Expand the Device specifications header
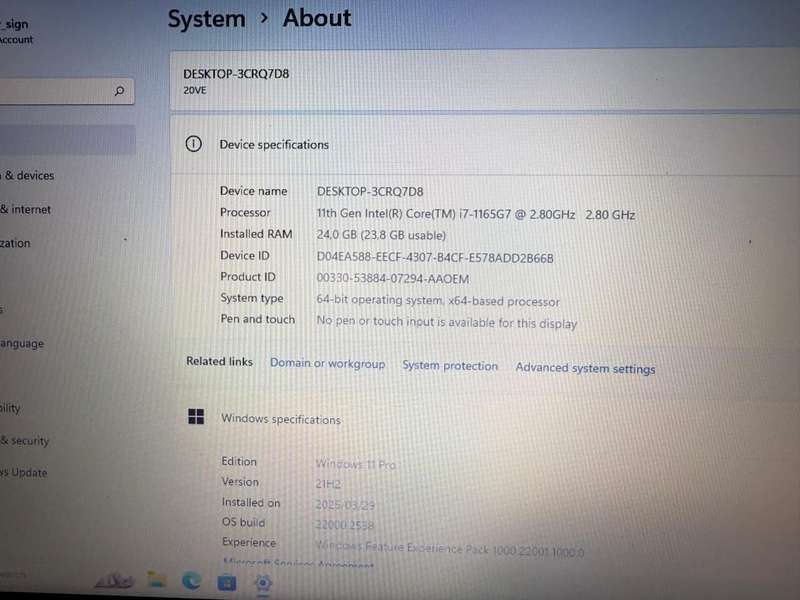Image resolution: width=800 pixels, height=600 pixels. [485, 144]
